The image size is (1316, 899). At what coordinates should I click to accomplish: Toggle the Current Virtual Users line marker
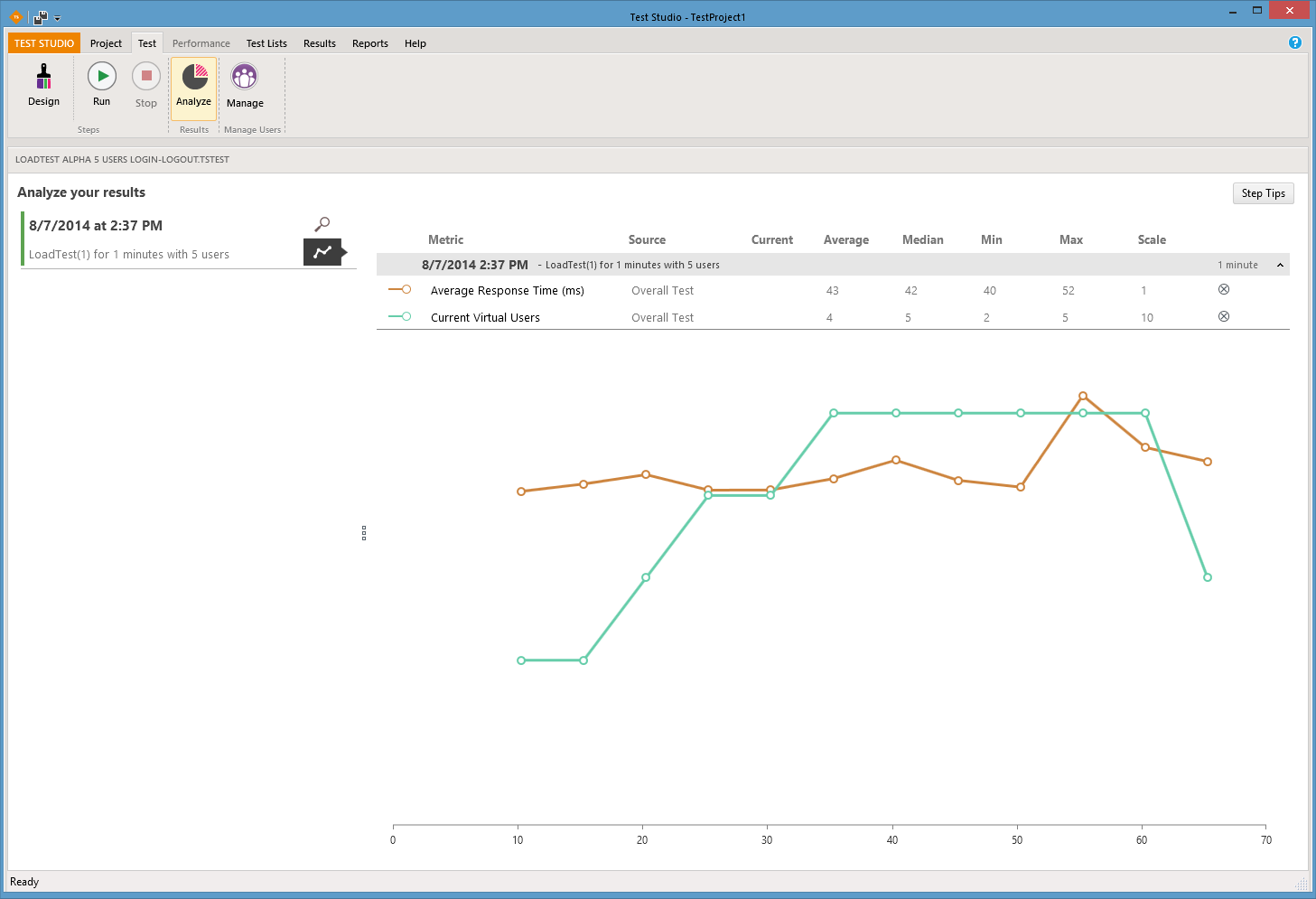pyautogui.click(x=399, y=316)
